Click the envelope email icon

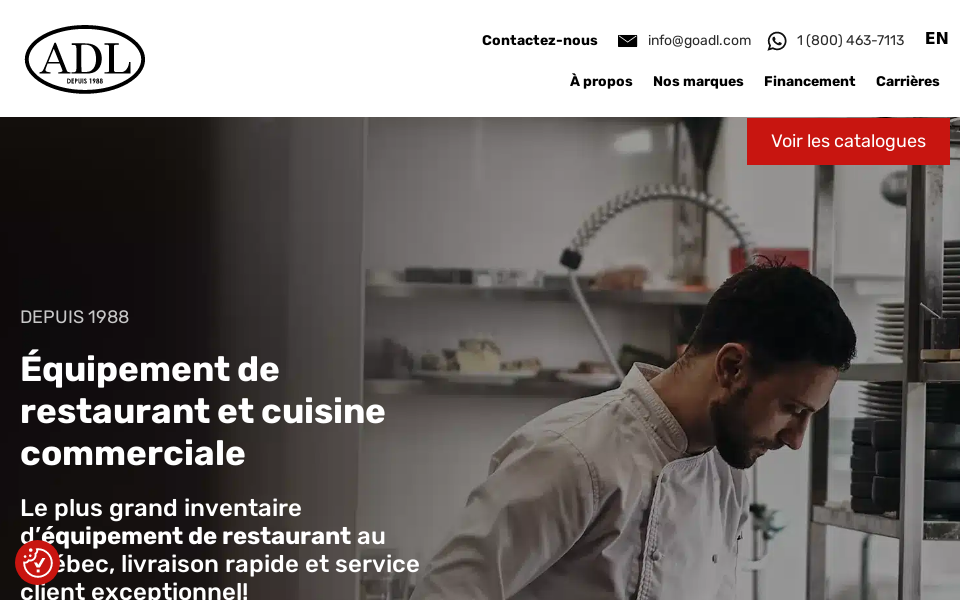pyautogui.click(x=627, y=40)
